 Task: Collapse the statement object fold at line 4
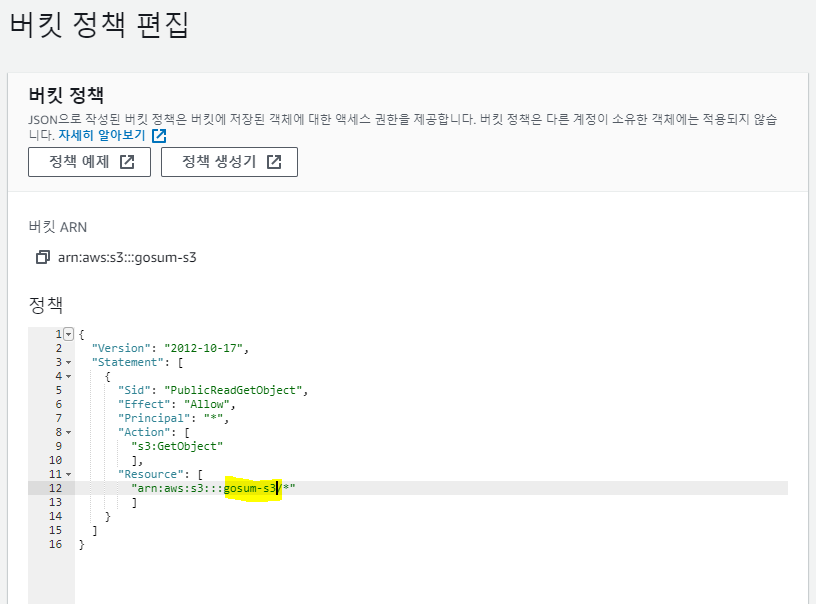tap(69, 376)
